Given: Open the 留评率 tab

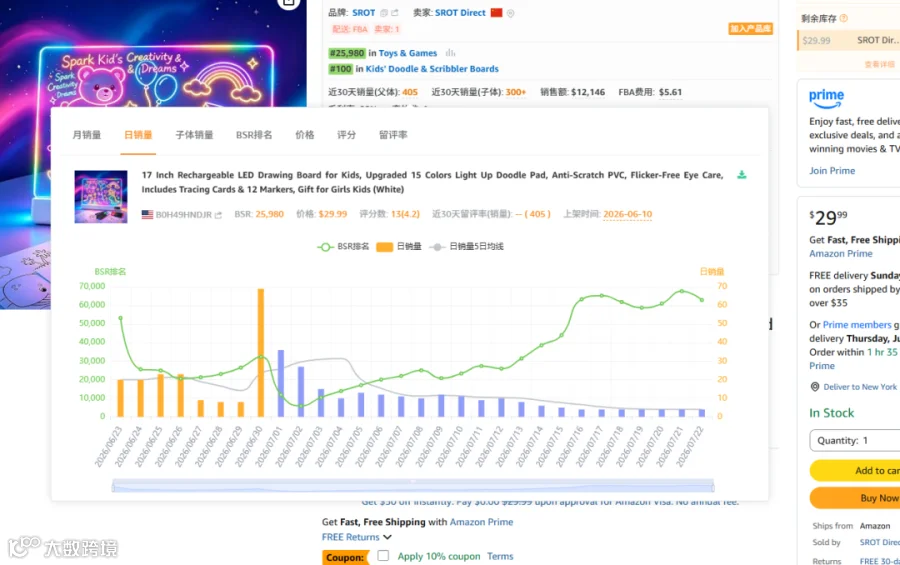Looking at the screenshot, I should (393, 135).
